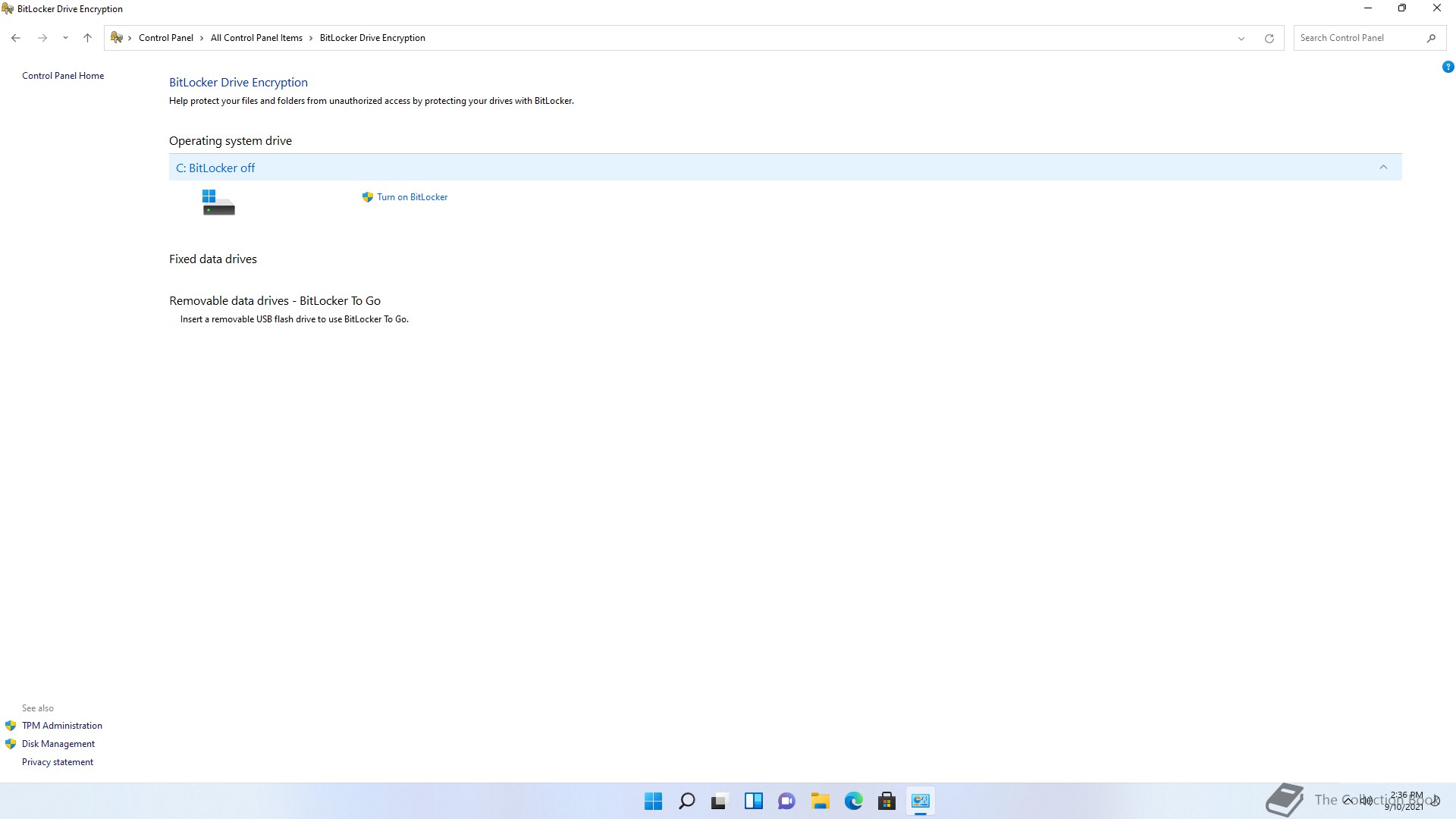Click the C: drive Windows icon

tap(218, 202)
